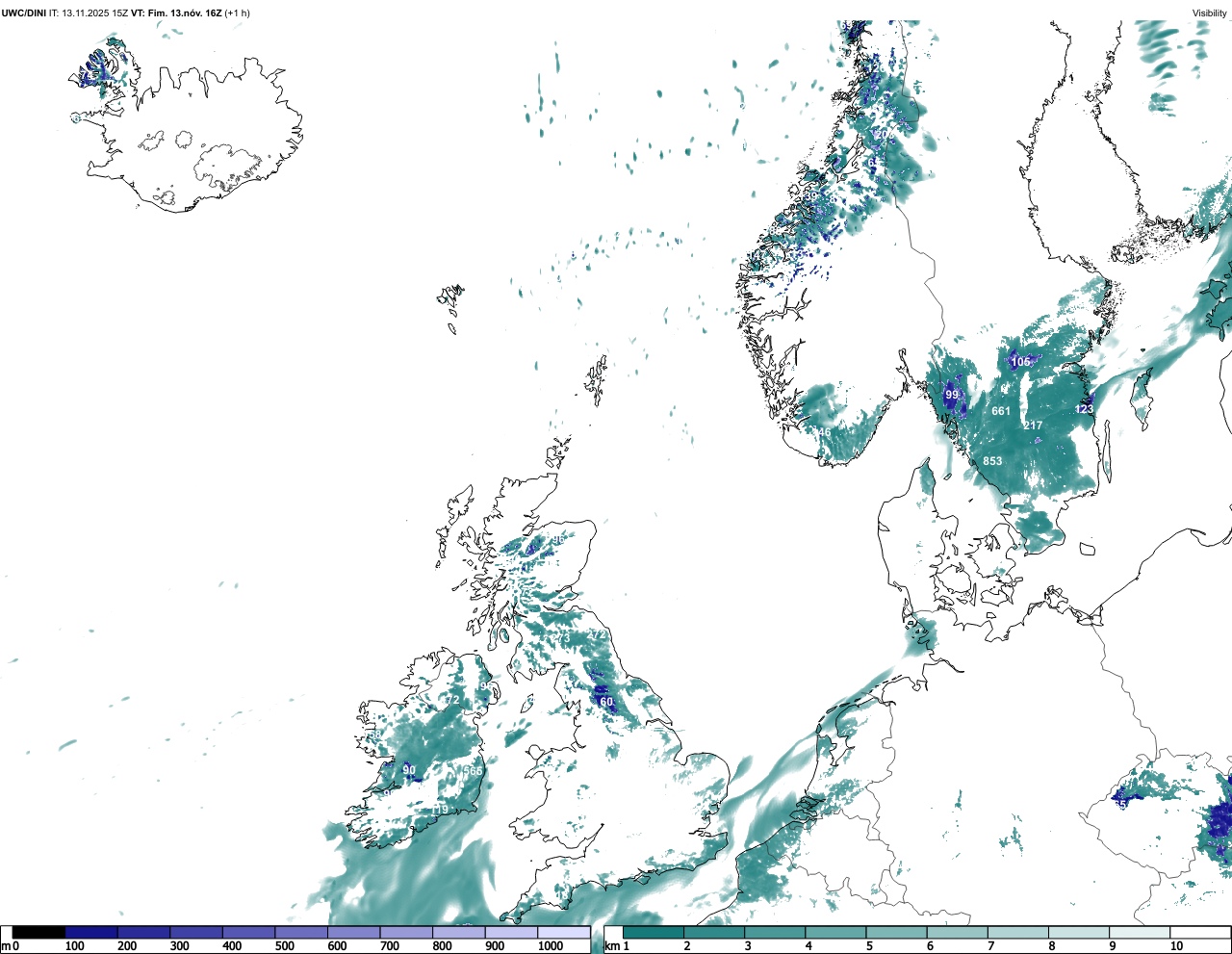
Task: Click the '661' visibility value on the map
Action: click(x=1001, y=411)
